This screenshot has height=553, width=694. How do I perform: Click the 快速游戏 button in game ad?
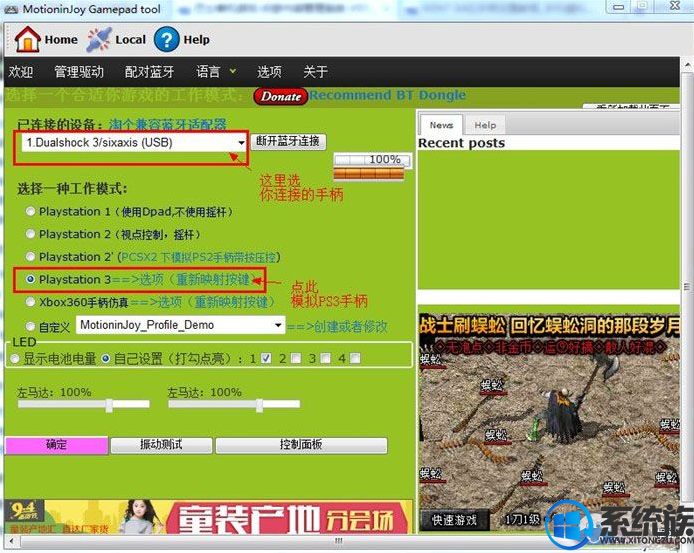(454, 520)
